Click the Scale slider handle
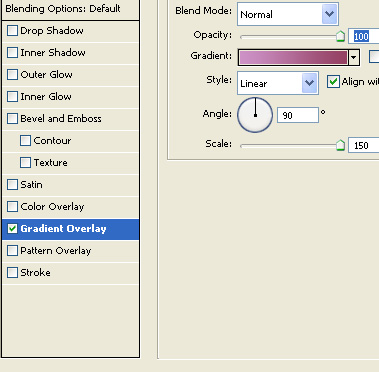The width and height of the screenshot is (379, 372). pos(340,145)
